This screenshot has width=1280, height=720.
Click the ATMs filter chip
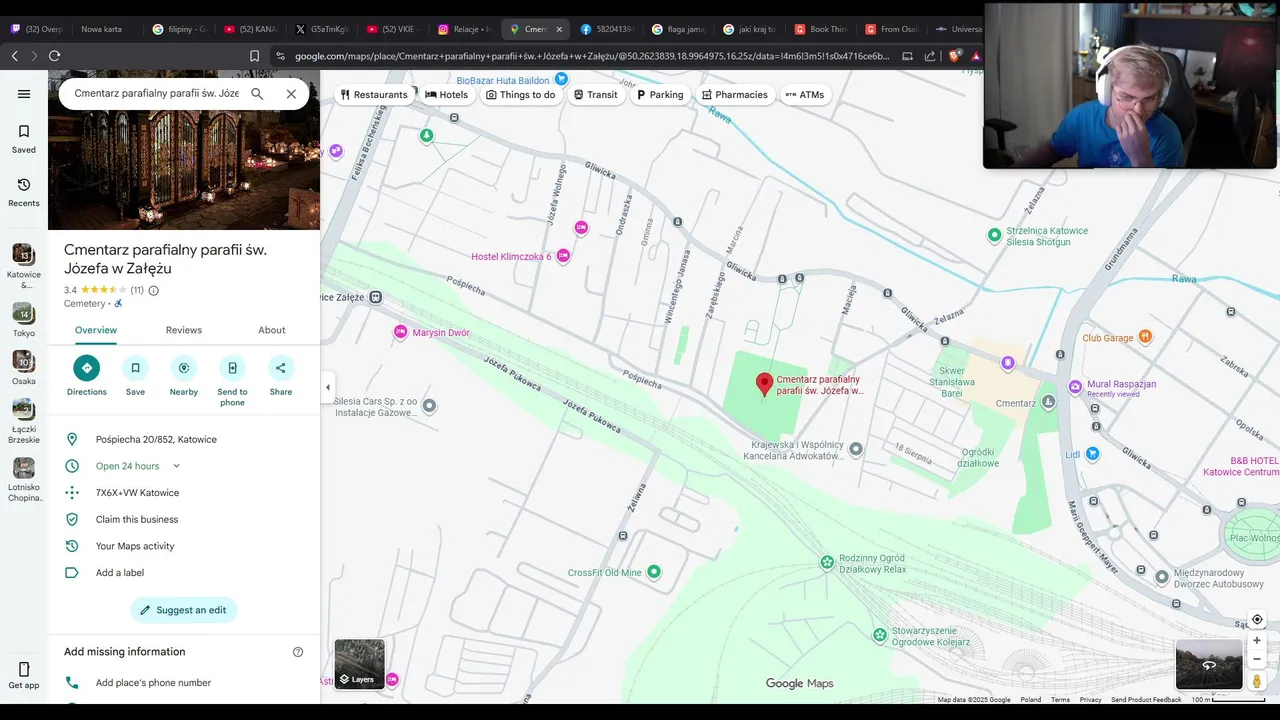pos(805,95)
